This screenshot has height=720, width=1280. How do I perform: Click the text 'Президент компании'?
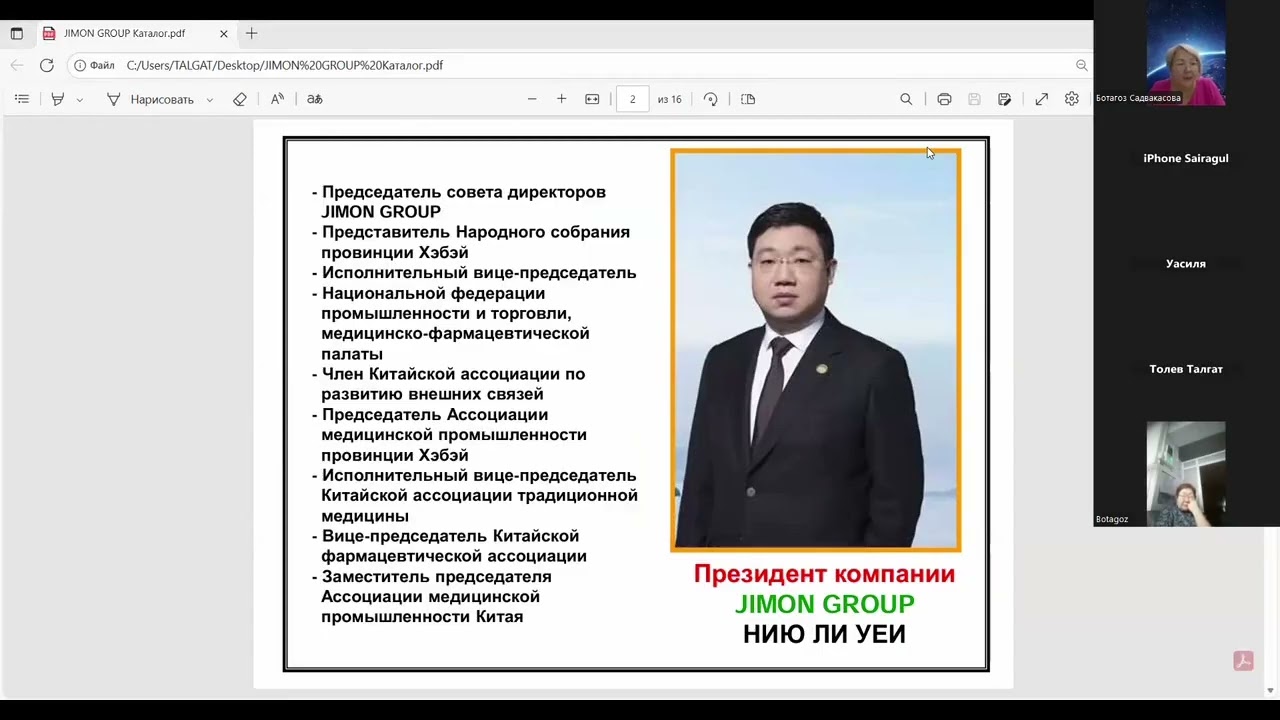point(824,574)
